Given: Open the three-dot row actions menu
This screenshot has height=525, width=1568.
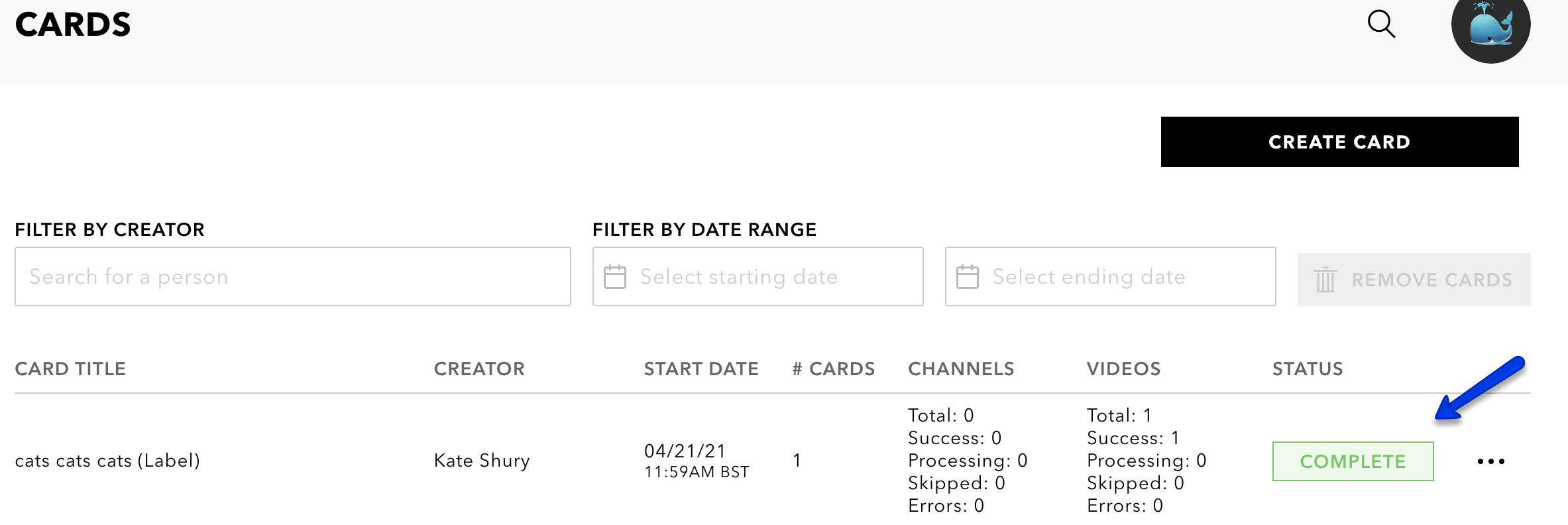Looking at the screenshot, I should 1491,461.
